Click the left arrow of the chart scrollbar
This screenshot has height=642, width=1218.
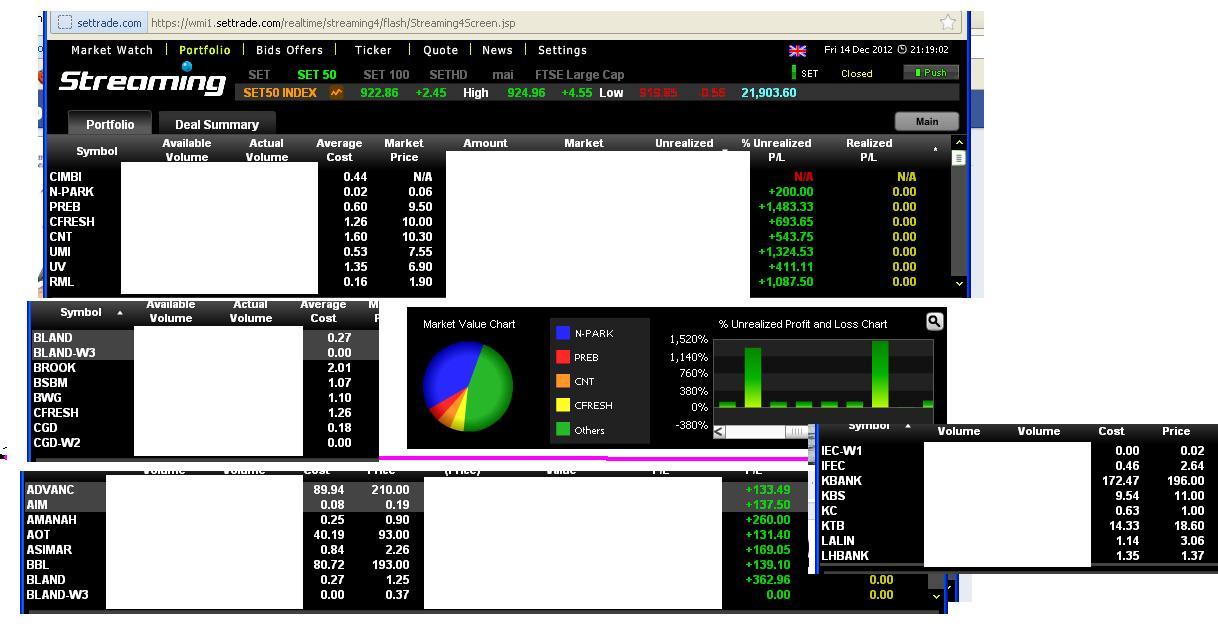coord(718,432)
